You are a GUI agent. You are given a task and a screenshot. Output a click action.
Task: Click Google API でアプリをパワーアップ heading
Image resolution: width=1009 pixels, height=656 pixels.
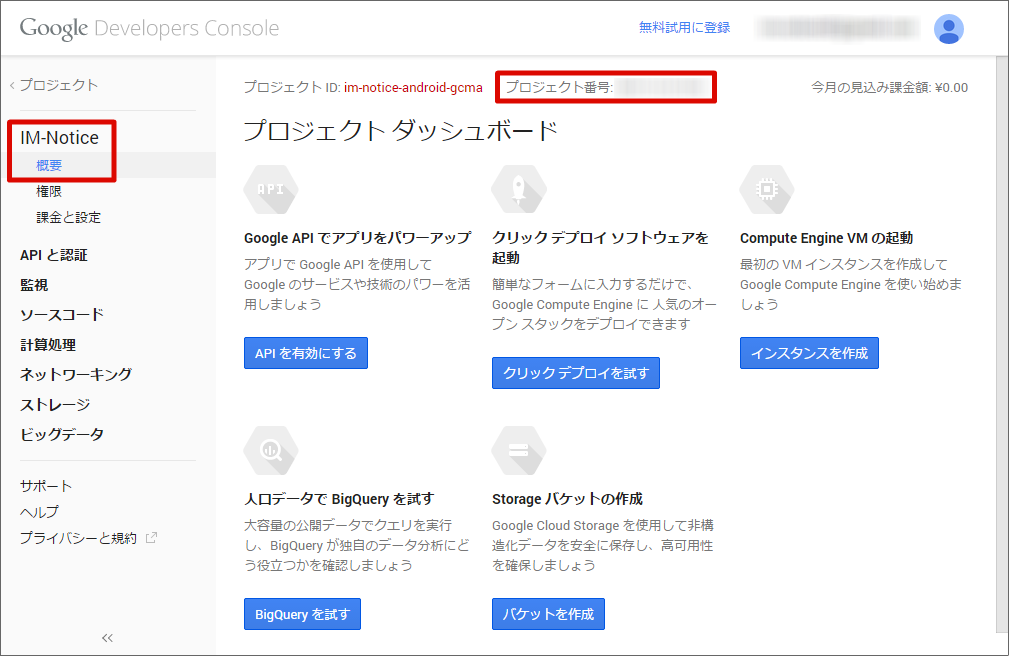357,238
